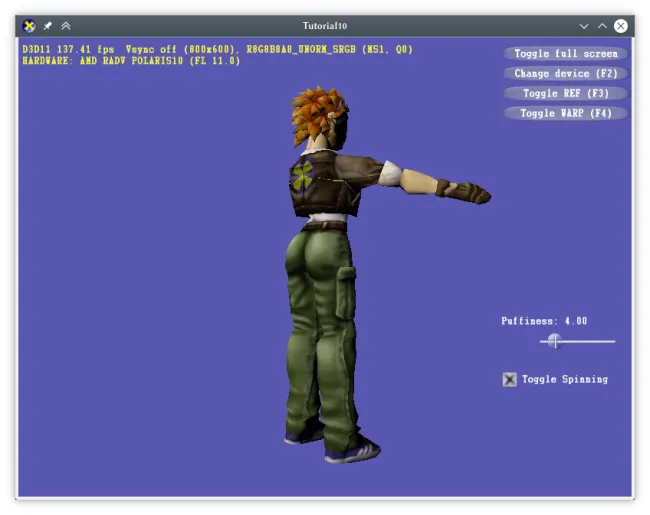Click the Toggle WARP (F4) button
The image size is (650, 515).
click(566, 113)
